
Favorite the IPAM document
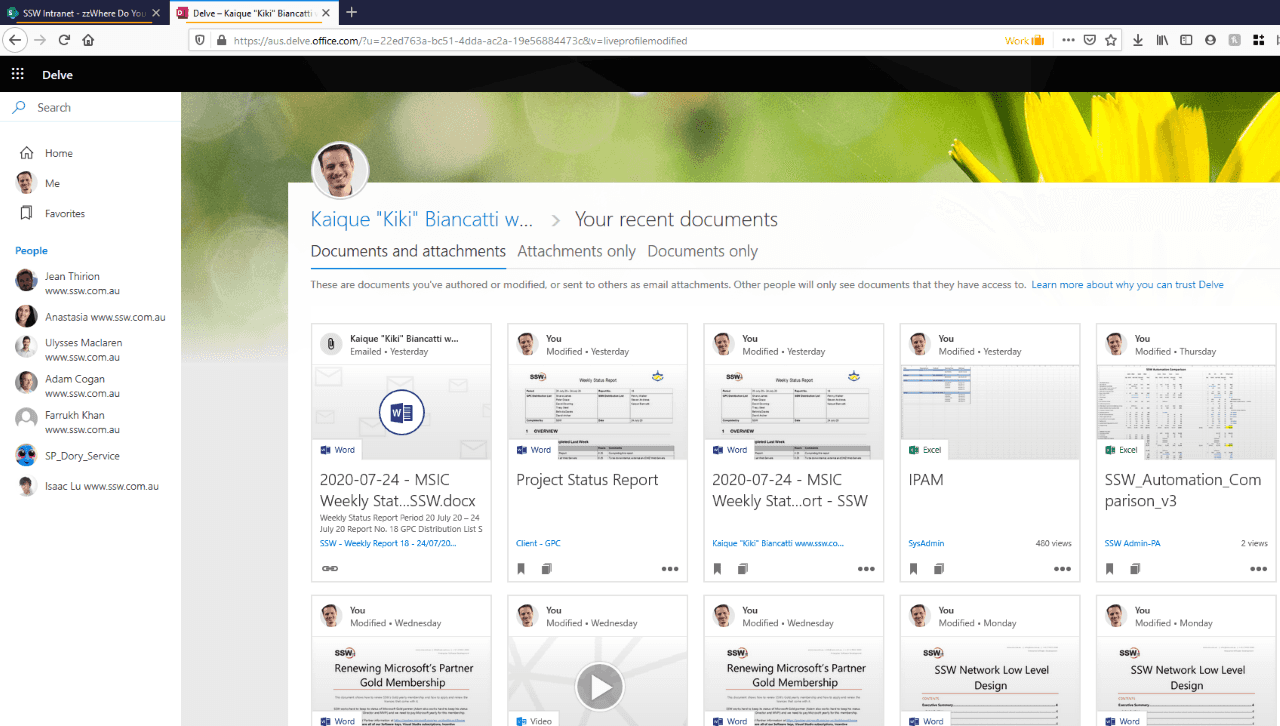913,569
